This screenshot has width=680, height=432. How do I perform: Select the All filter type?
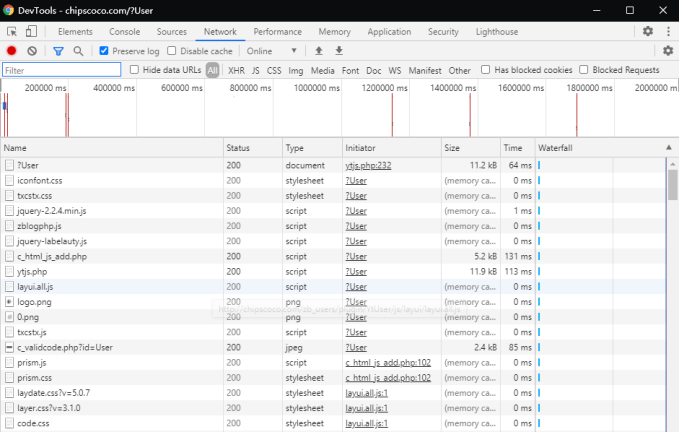click(212, 70)
